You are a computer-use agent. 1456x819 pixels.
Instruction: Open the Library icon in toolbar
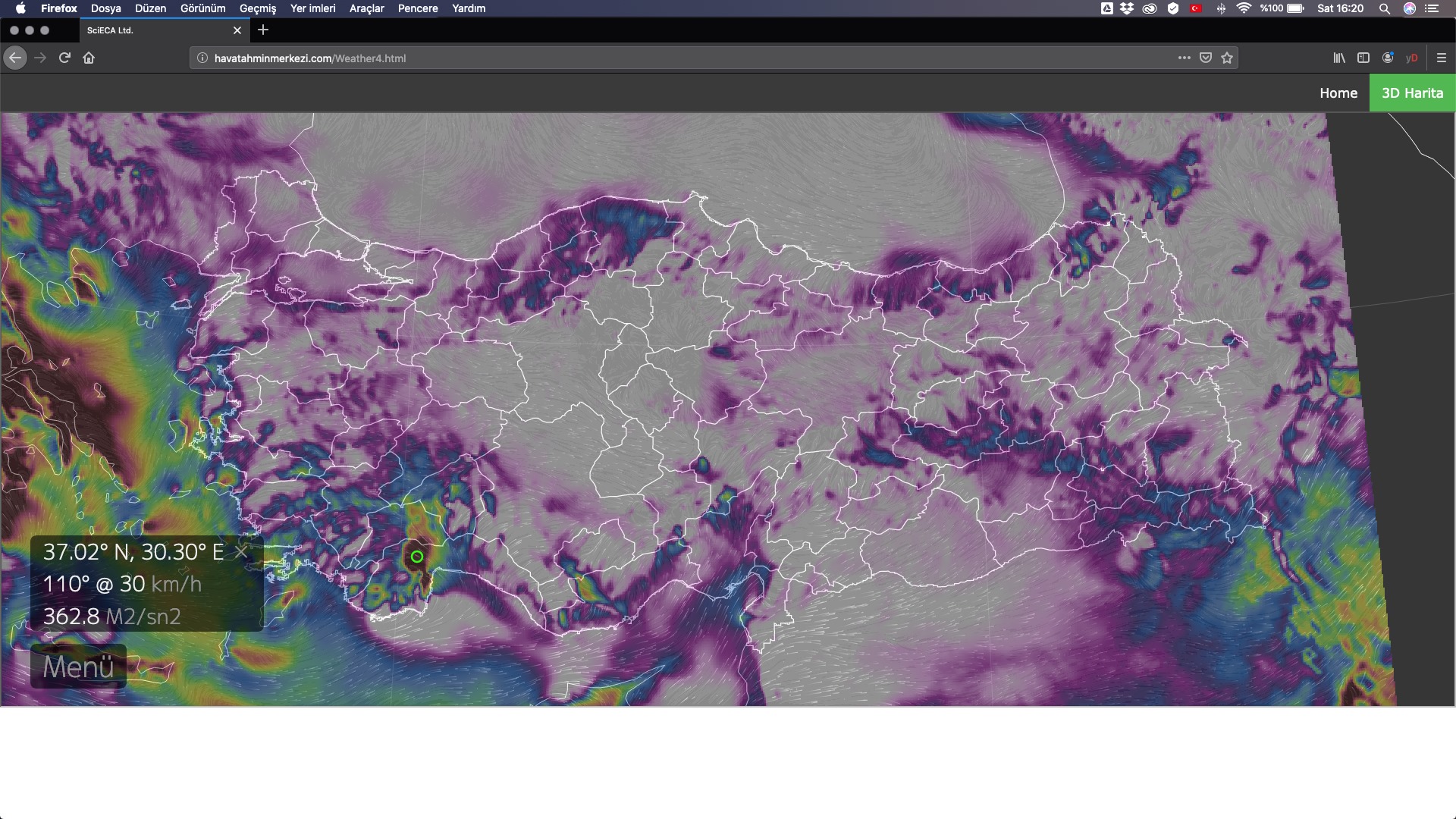1339,58
